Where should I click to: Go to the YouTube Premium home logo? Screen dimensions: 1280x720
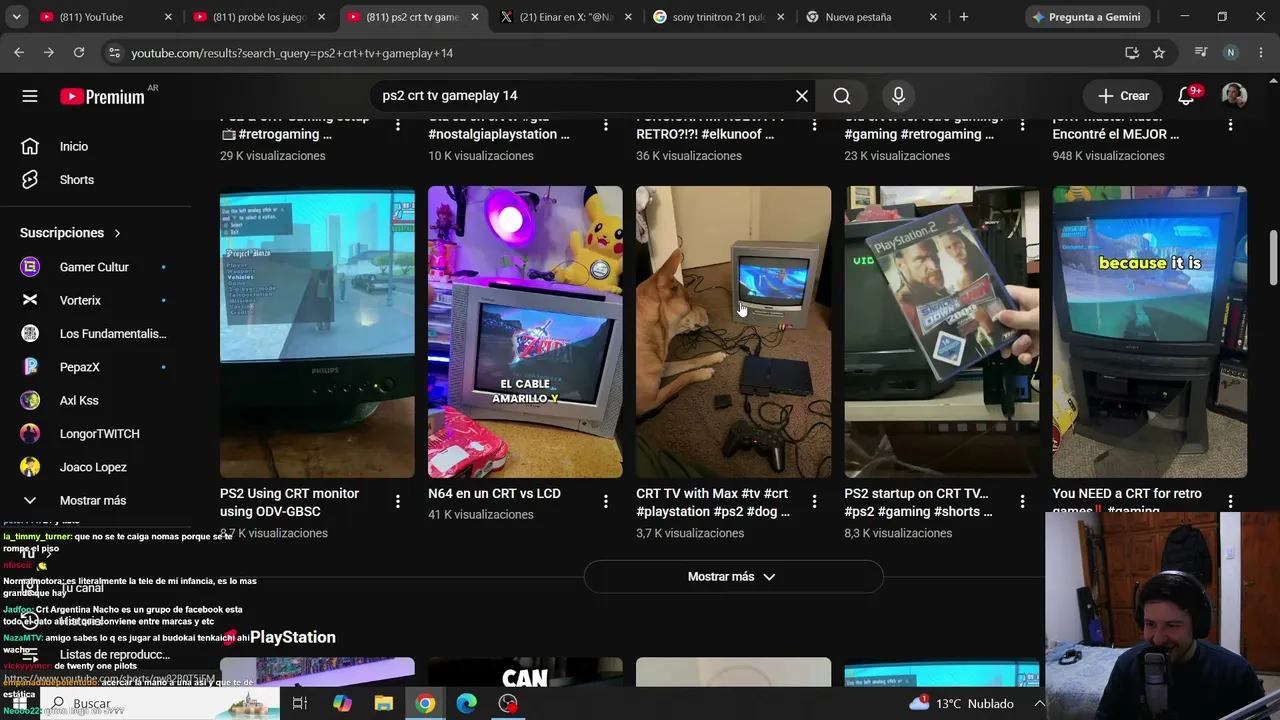click(x=102, y=96)
